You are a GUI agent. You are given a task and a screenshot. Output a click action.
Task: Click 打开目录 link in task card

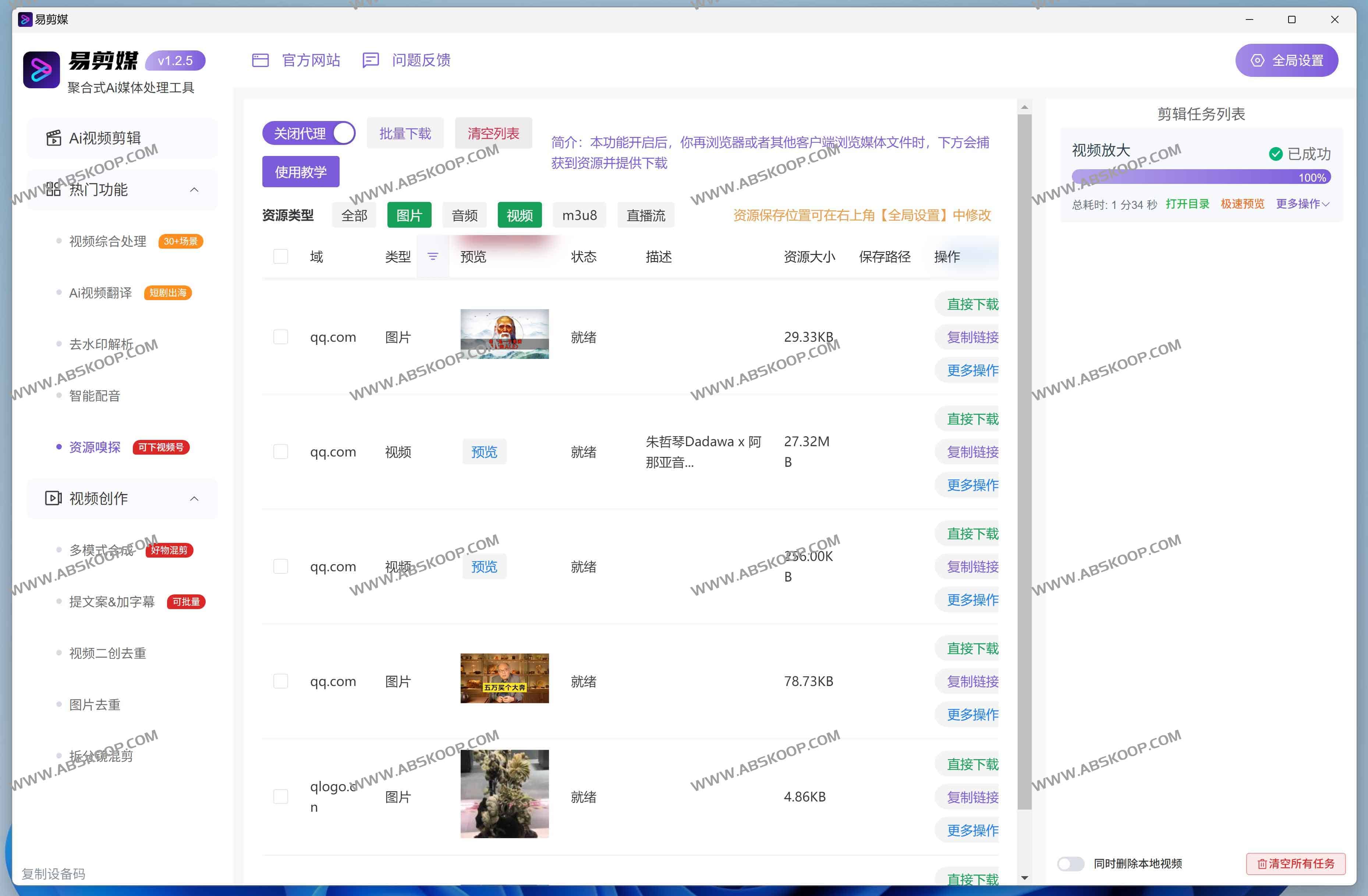click(x=1187, y=204)
